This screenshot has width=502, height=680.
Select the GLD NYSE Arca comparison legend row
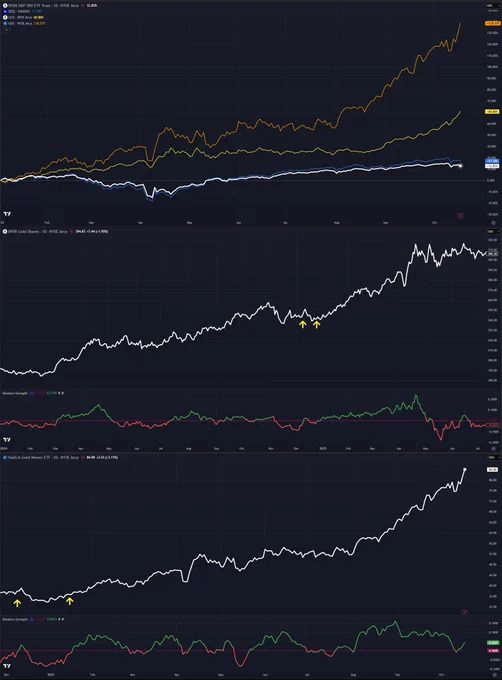[x=23, y=17]
